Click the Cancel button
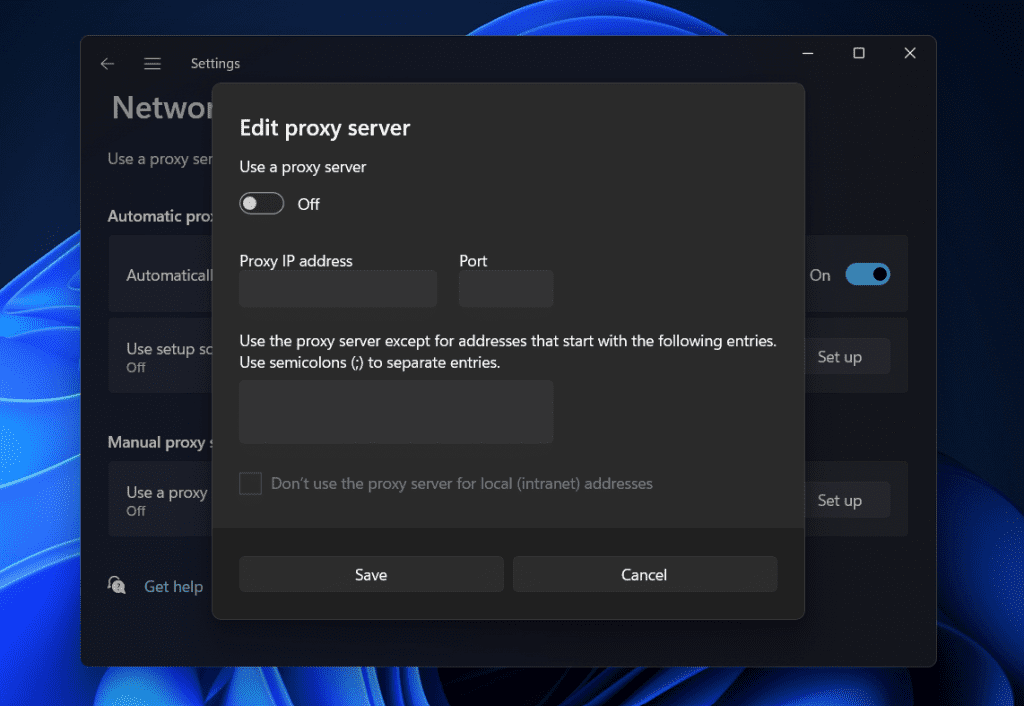This screenshot has height=706, width=1024. [x=644, y=574]
